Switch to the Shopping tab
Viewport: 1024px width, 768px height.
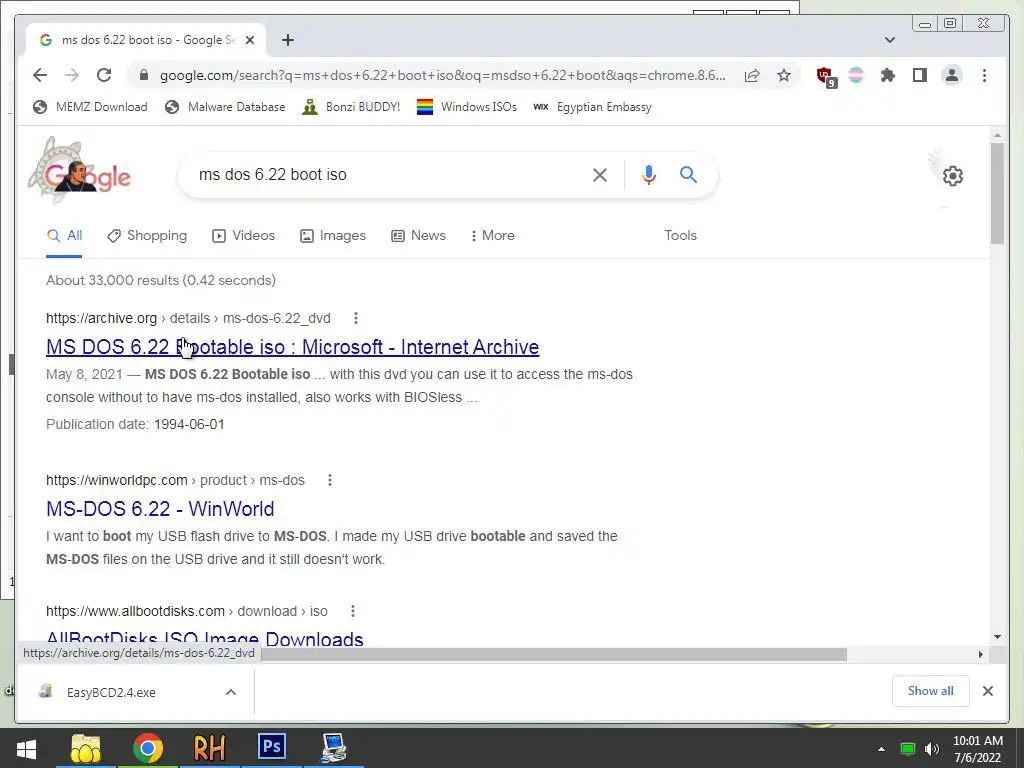[x=147, y=236]
